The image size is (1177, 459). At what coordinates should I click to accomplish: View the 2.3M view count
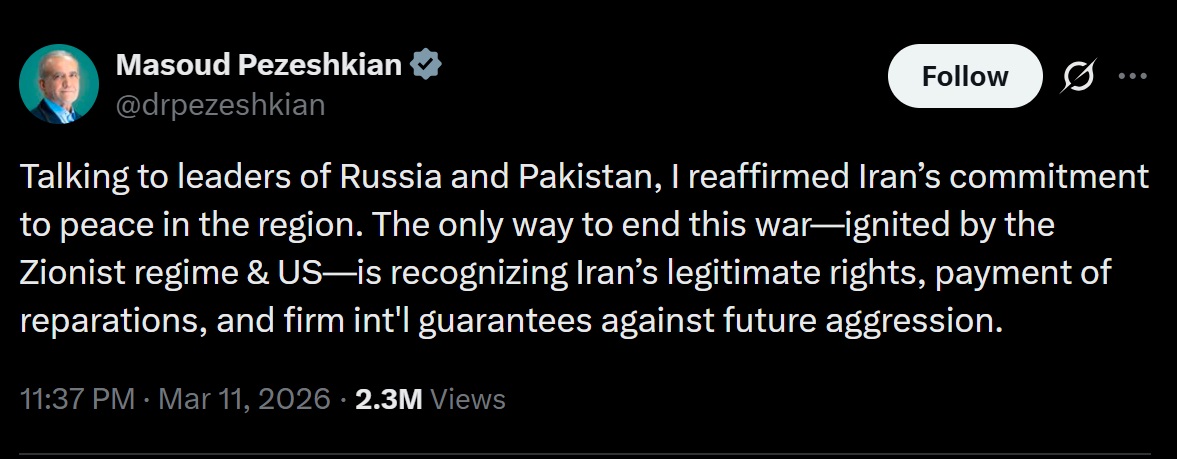tap(389, 399)
